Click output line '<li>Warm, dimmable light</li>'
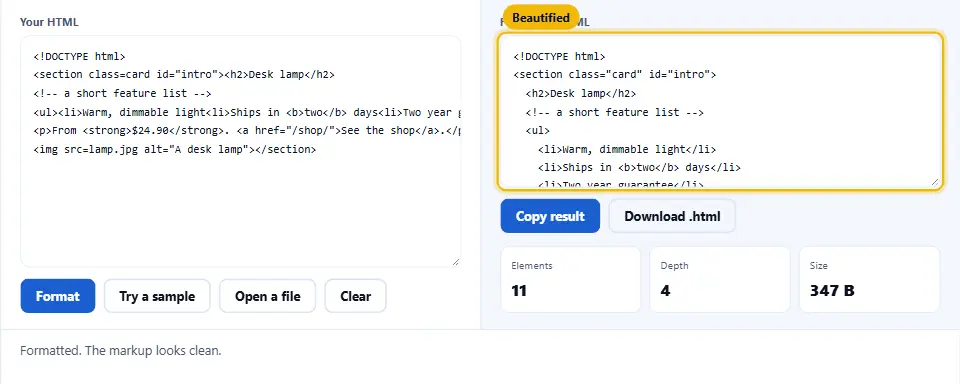 pos(627,149)
